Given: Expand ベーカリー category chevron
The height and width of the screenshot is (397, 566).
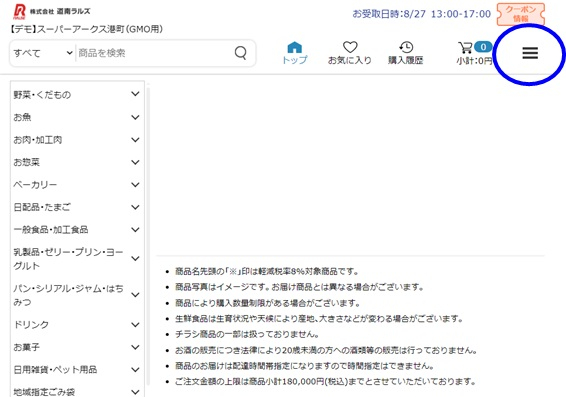Looking at the screenshot, I should (x=135, y=185).
